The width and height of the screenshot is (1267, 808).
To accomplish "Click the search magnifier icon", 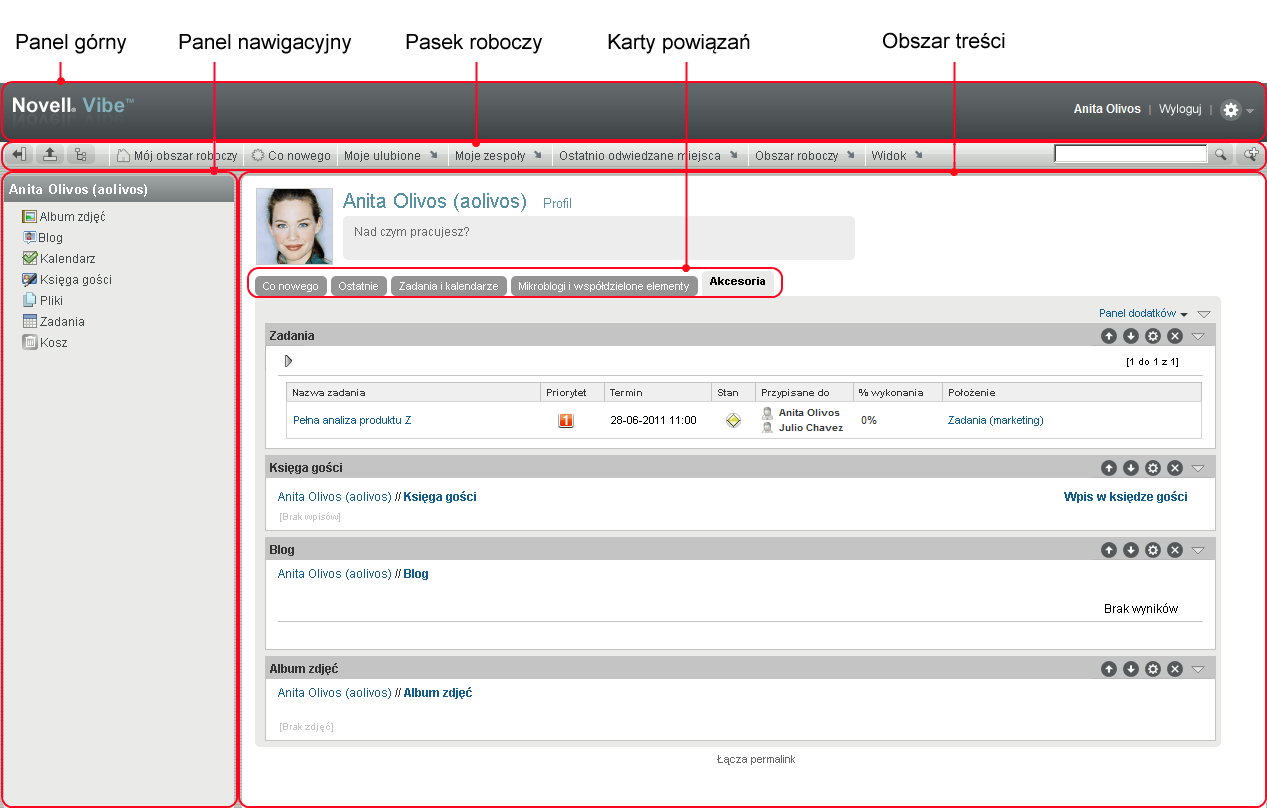I will tap(1220, 155).
